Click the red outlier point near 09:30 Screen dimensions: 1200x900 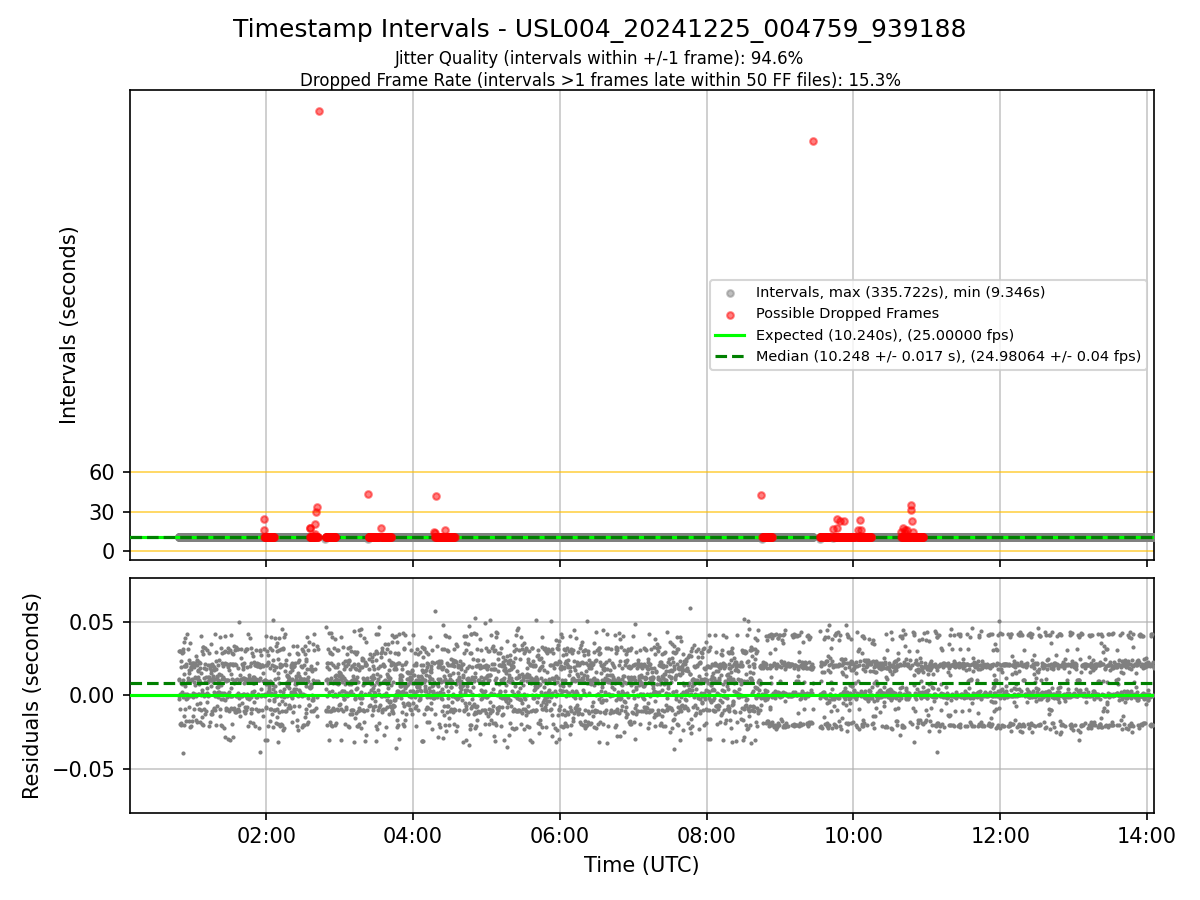[x=813, y=141]
